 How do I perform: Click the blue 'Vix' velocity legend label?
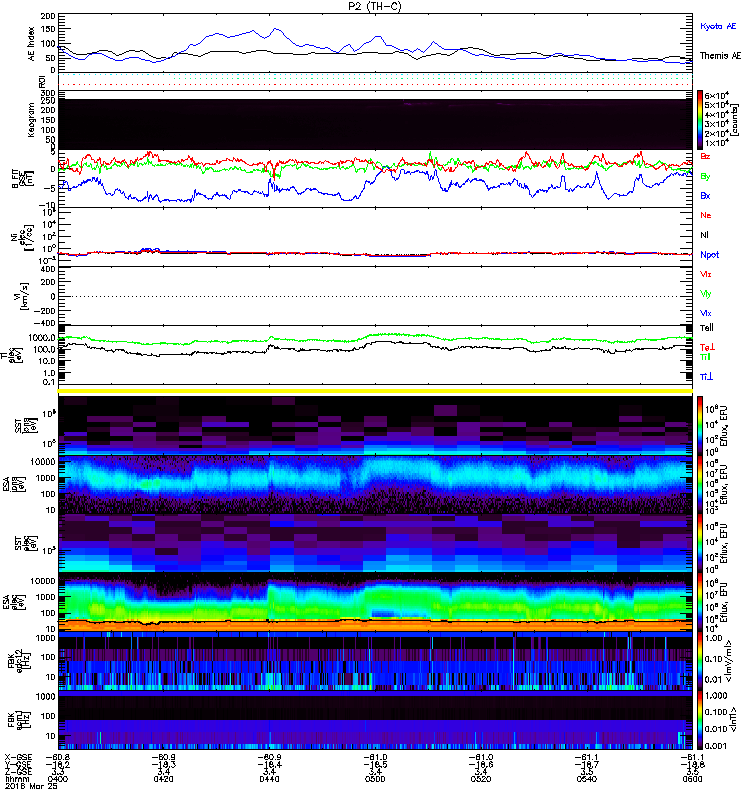pyautogui.click(x=706, y=313)
